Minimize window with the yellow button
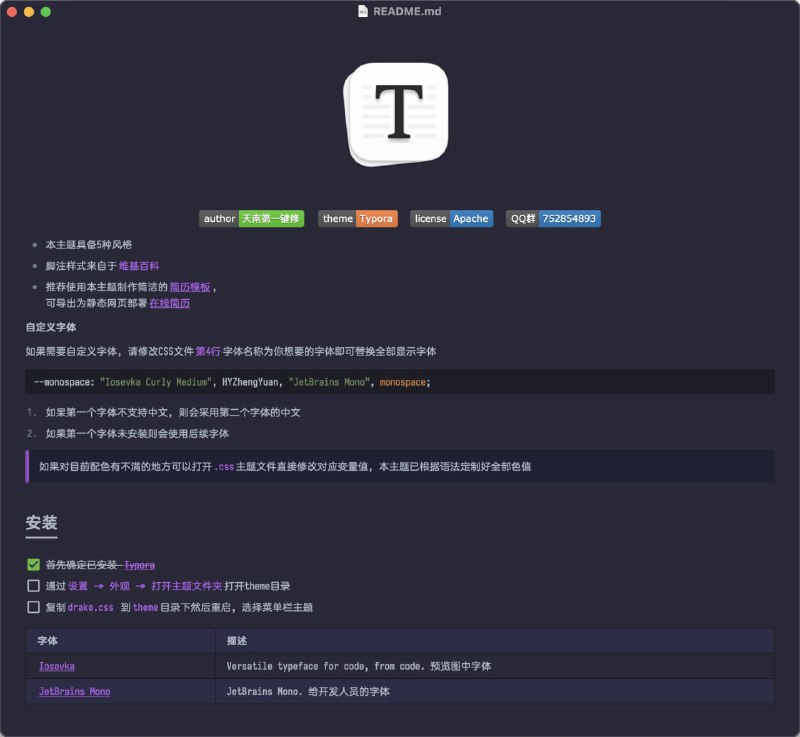Viewport: 800px width, 737px height. 29,12
